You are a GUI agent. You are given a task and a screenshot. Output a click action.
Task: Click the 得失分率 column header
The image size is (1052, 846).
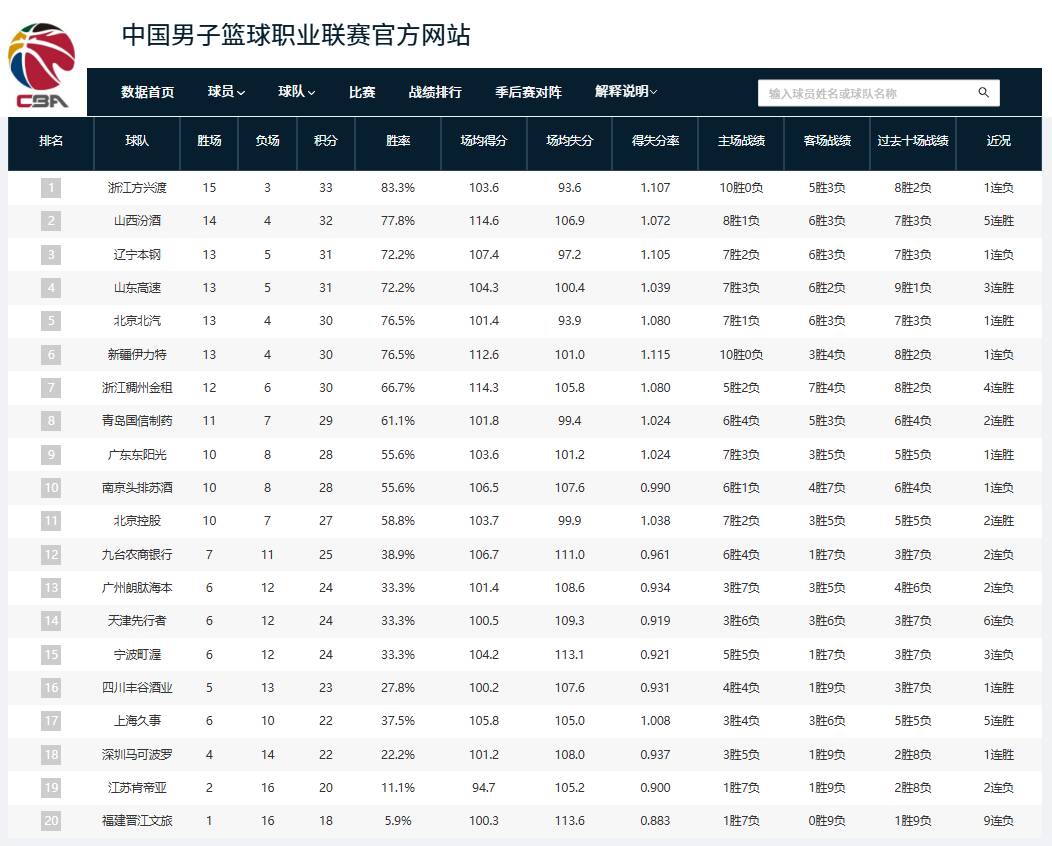pos(655,143)
